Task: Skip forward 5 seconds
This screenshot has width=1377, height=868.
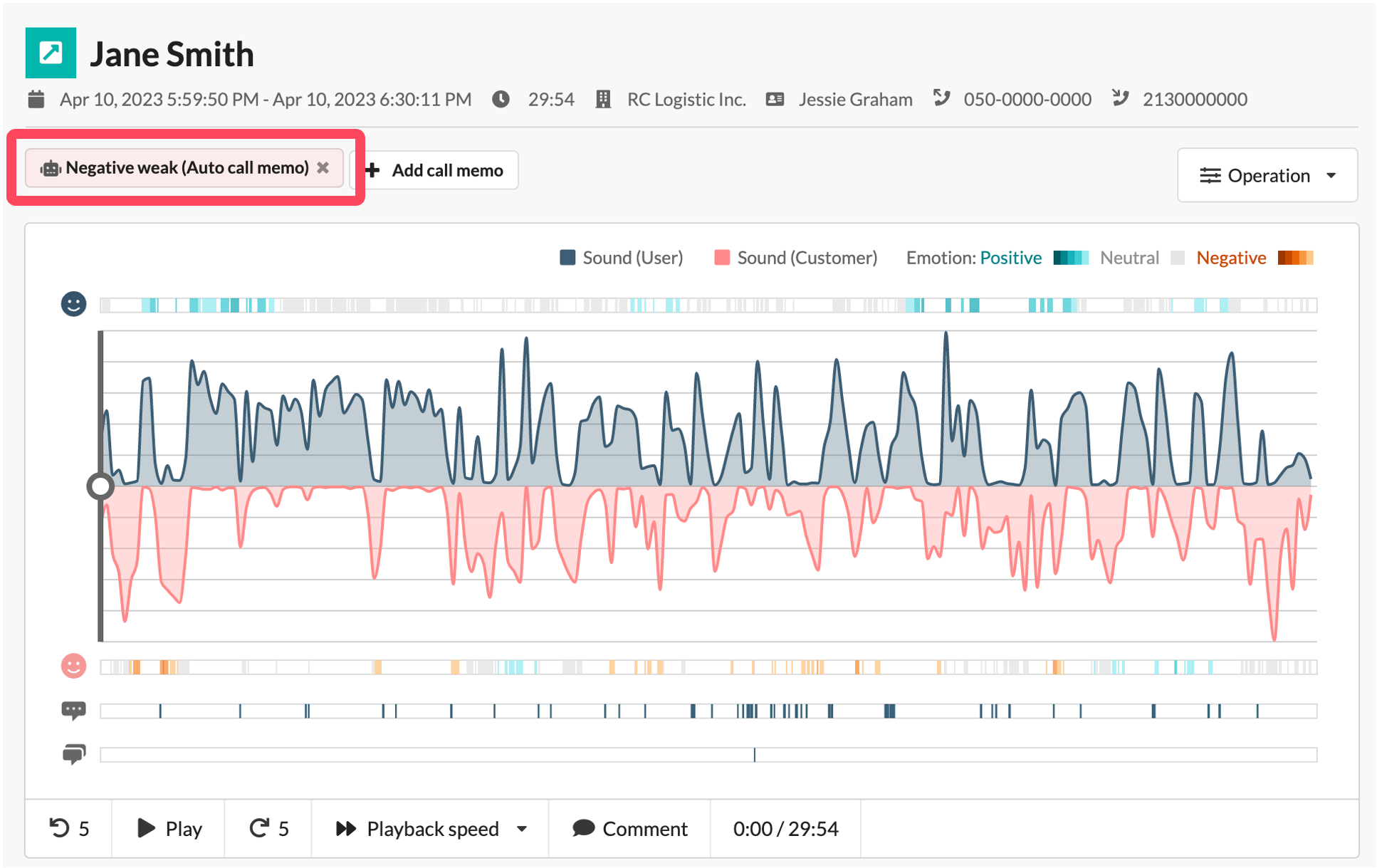Action: click(x=268, y=828)
